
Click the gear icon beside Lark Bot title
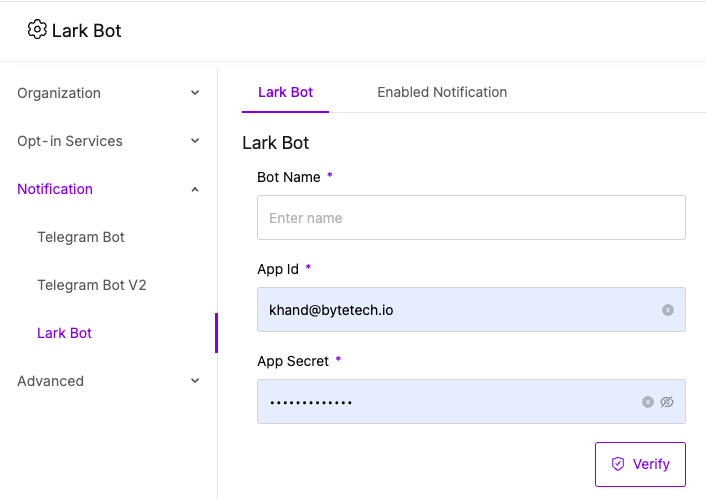pyautogui.click(x=37, y=30)
